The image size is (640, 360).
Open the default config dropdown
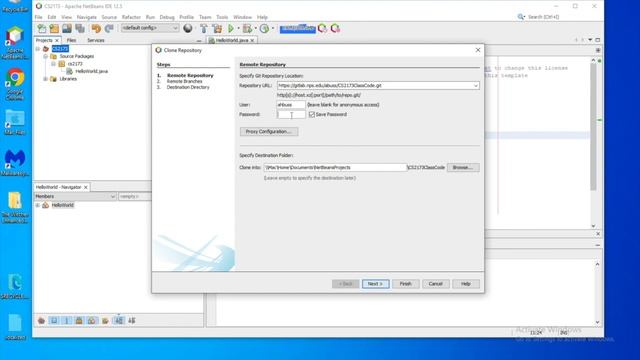[x=150, y=28]
